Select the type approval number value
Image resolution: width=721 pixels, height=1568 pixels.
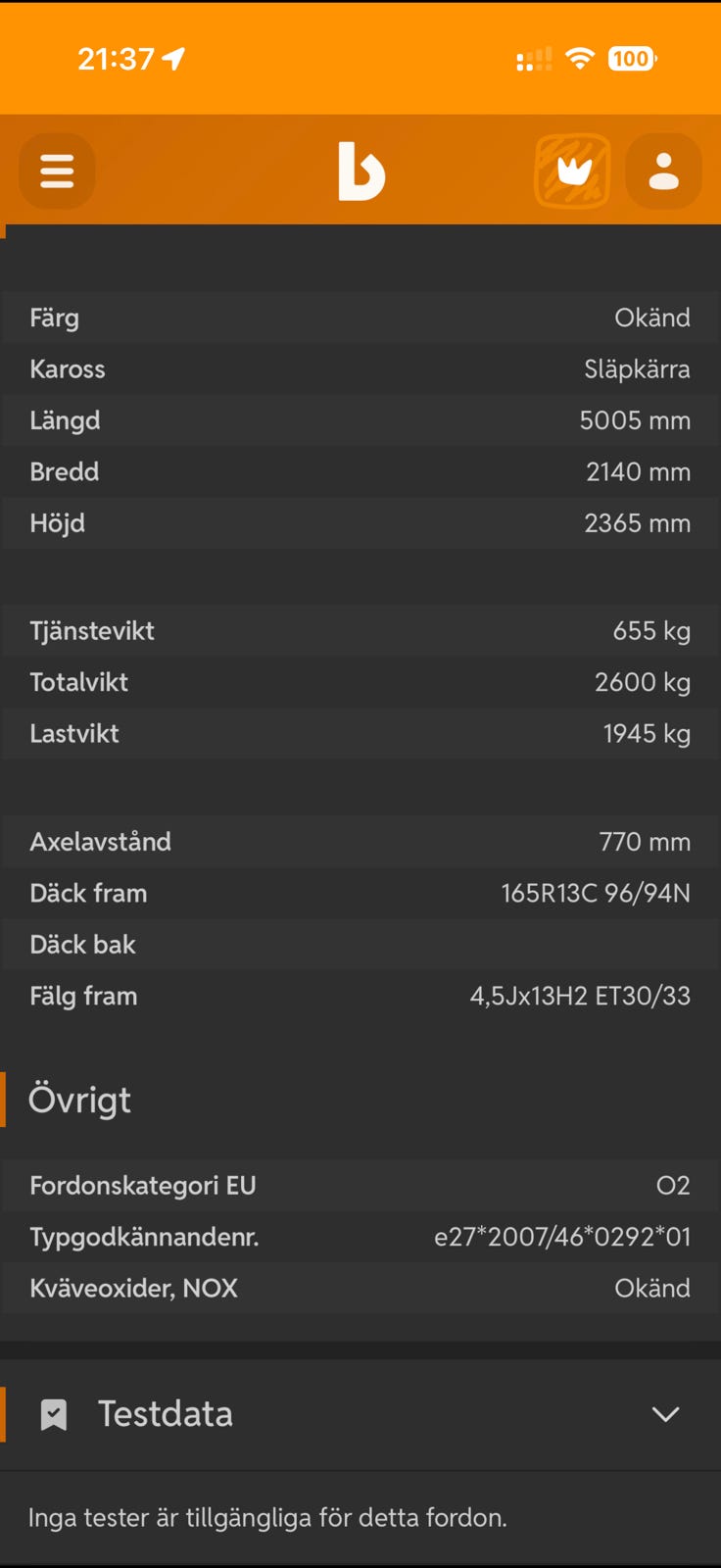click(x=562, y=1237)
